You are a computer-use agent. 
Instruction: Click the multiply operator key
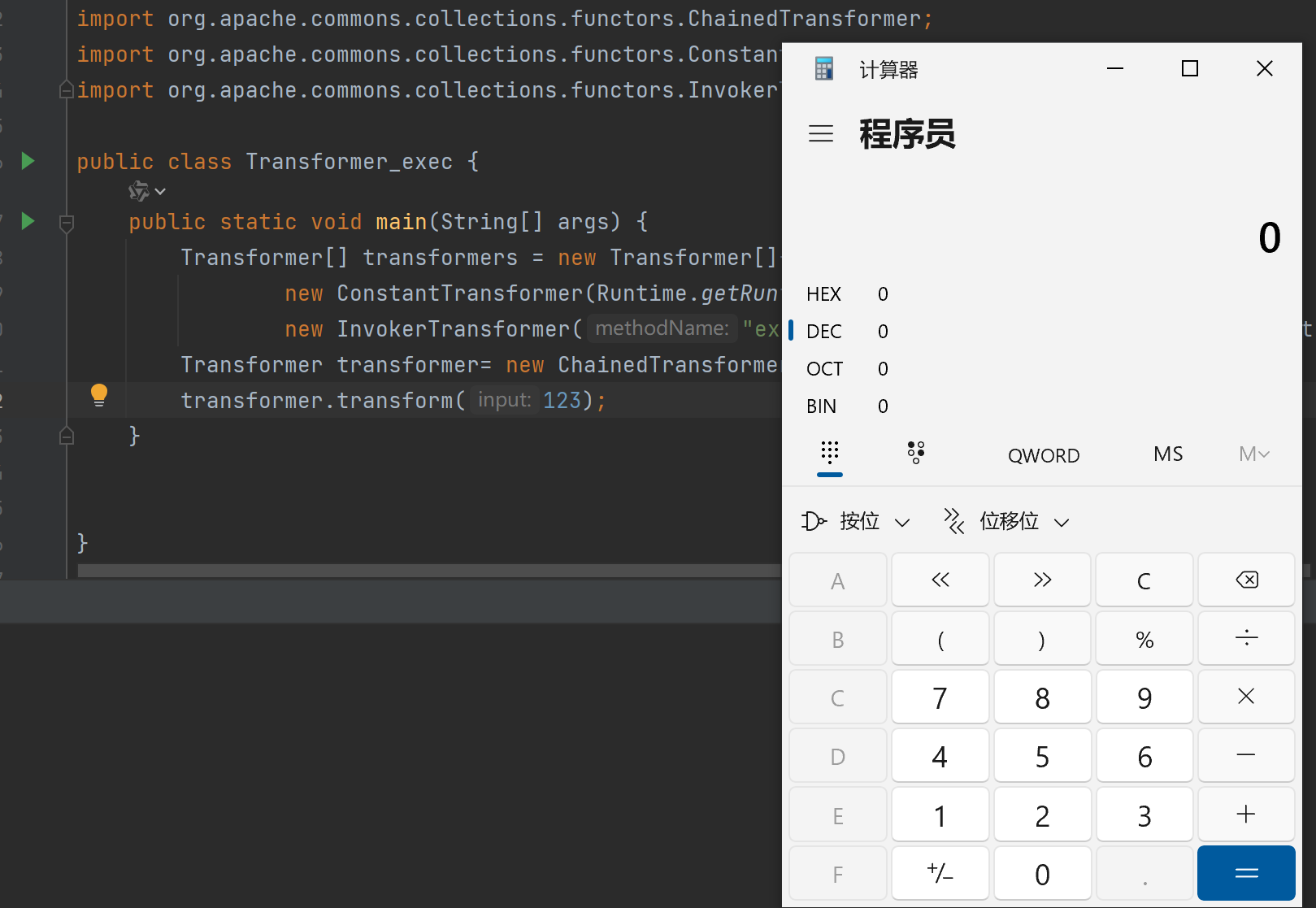pyautogui.click(x=1246, y=697)
